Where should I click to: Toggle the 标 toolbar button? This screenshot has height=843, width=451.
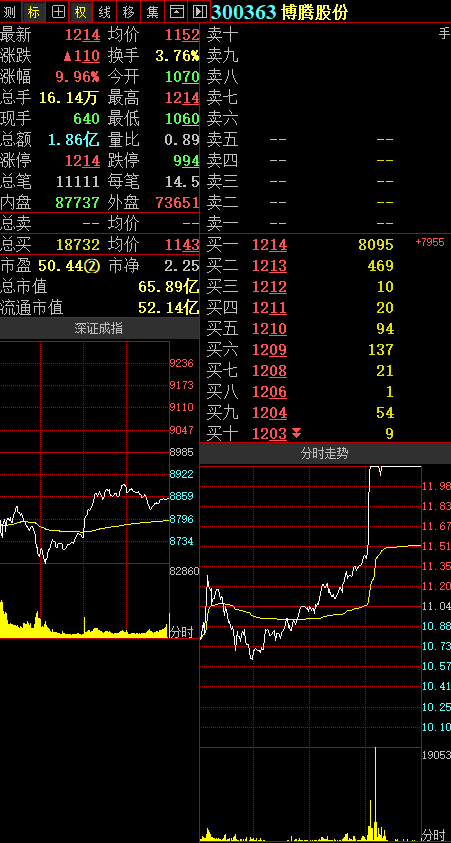[x=33, y=11]
